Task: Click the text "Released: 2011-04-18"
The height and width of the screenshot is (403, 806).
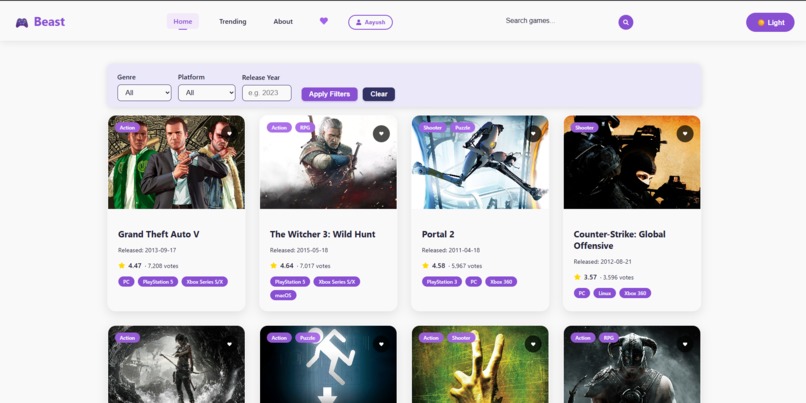Action: (451, 250)
